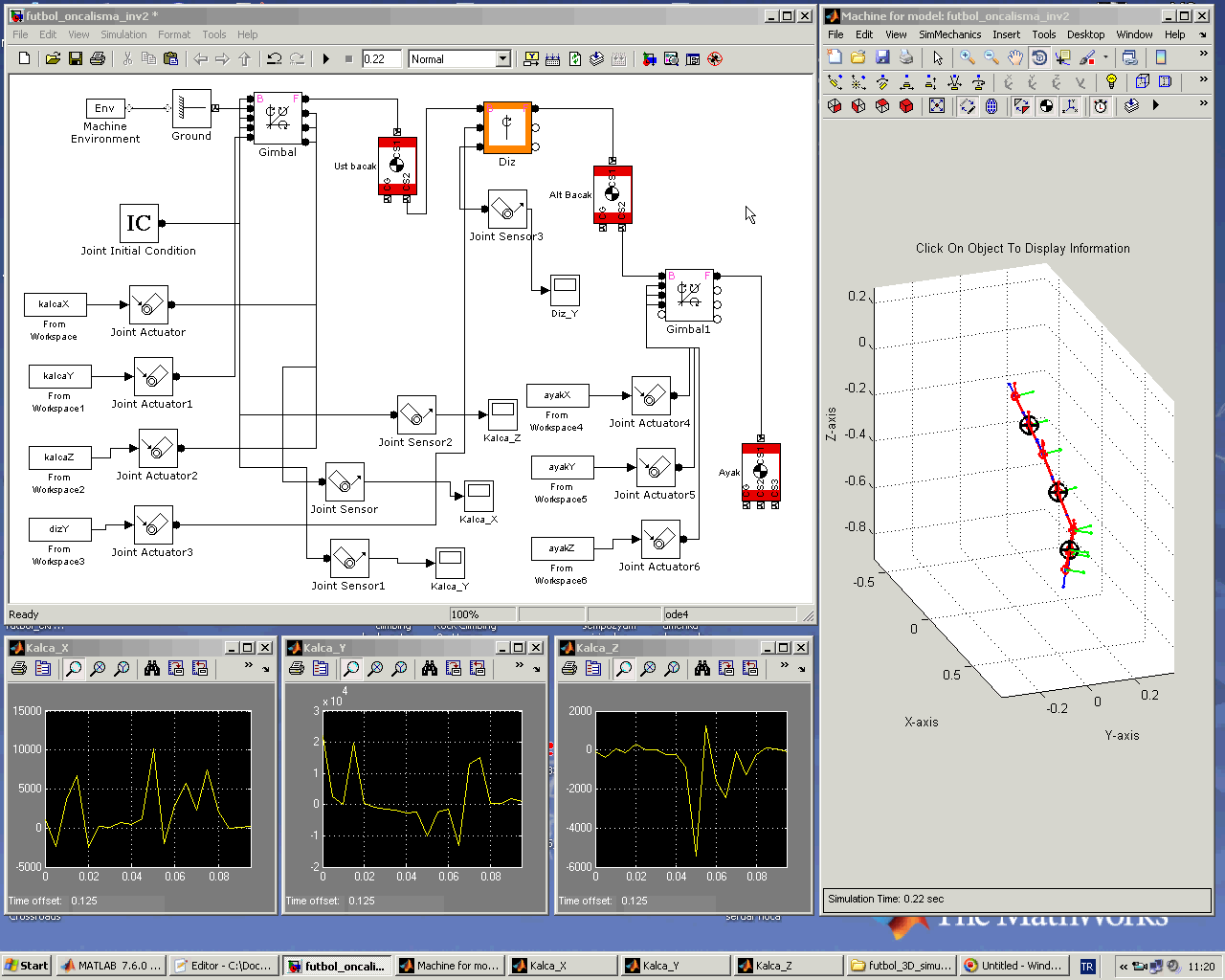Expand third toolbar overflow chevron in Machine window
This screenshot has height=980, width=1225.
(x=1204, y=103)
